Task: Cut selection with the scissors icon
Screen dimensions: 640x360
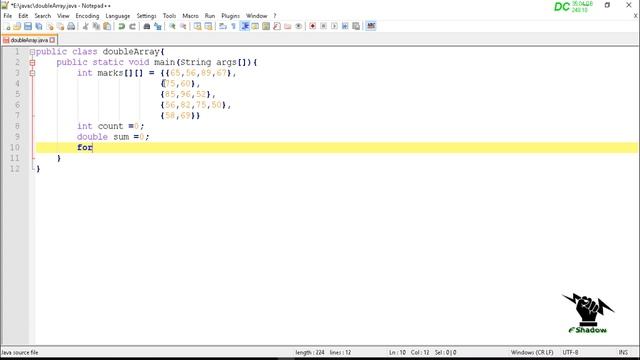Action: coord(85,26)
